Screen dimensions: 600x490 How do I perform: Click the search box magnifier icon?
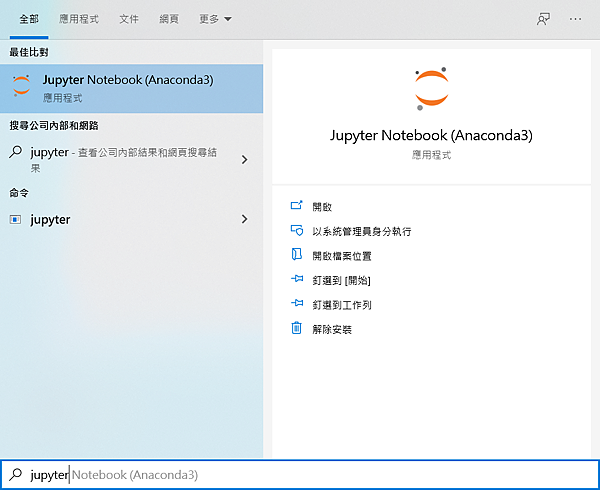pyautogui.click(x=16, y=474)
